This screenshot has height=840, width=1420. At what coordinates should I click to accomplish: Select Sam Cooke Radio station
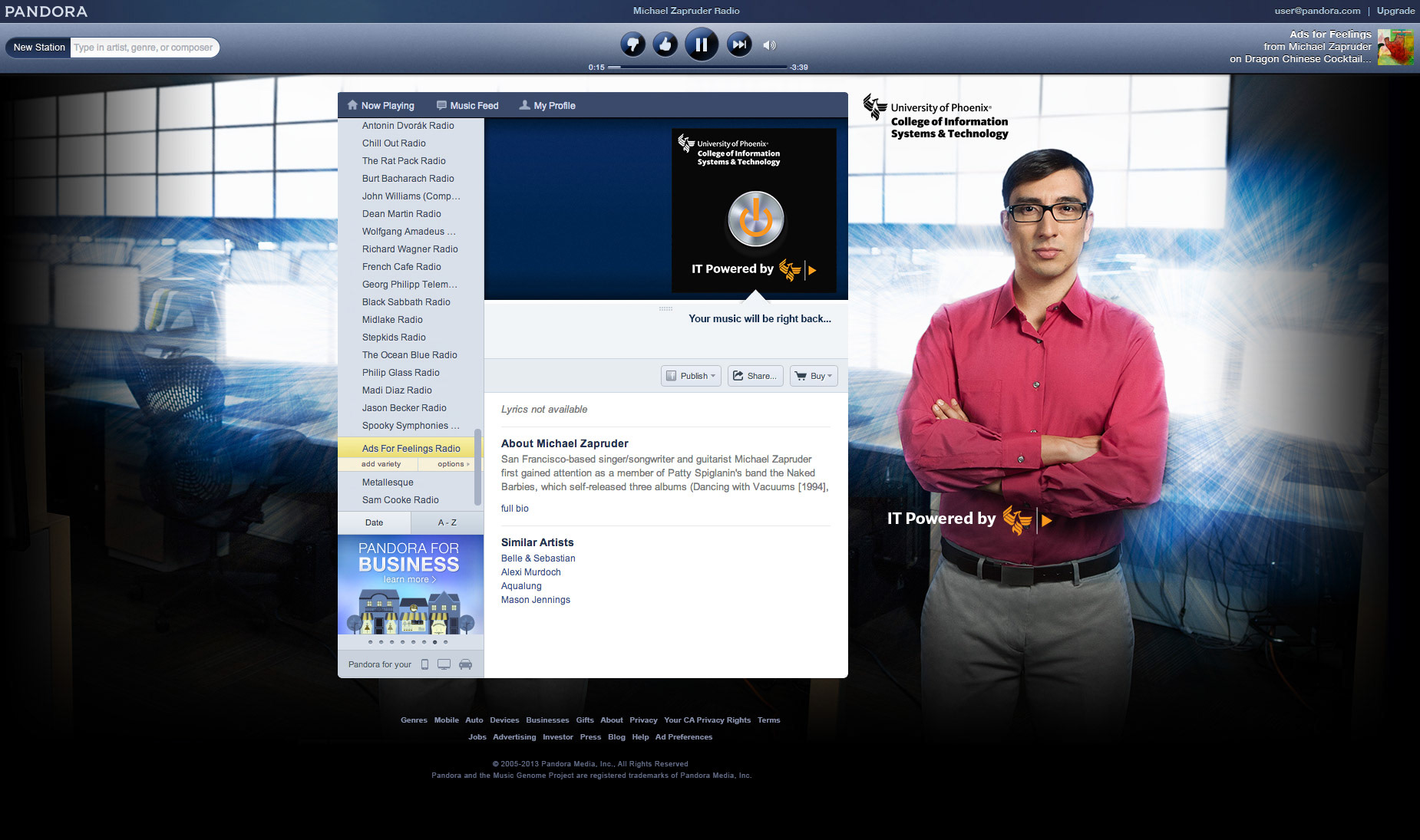click(x=401, y=500)
